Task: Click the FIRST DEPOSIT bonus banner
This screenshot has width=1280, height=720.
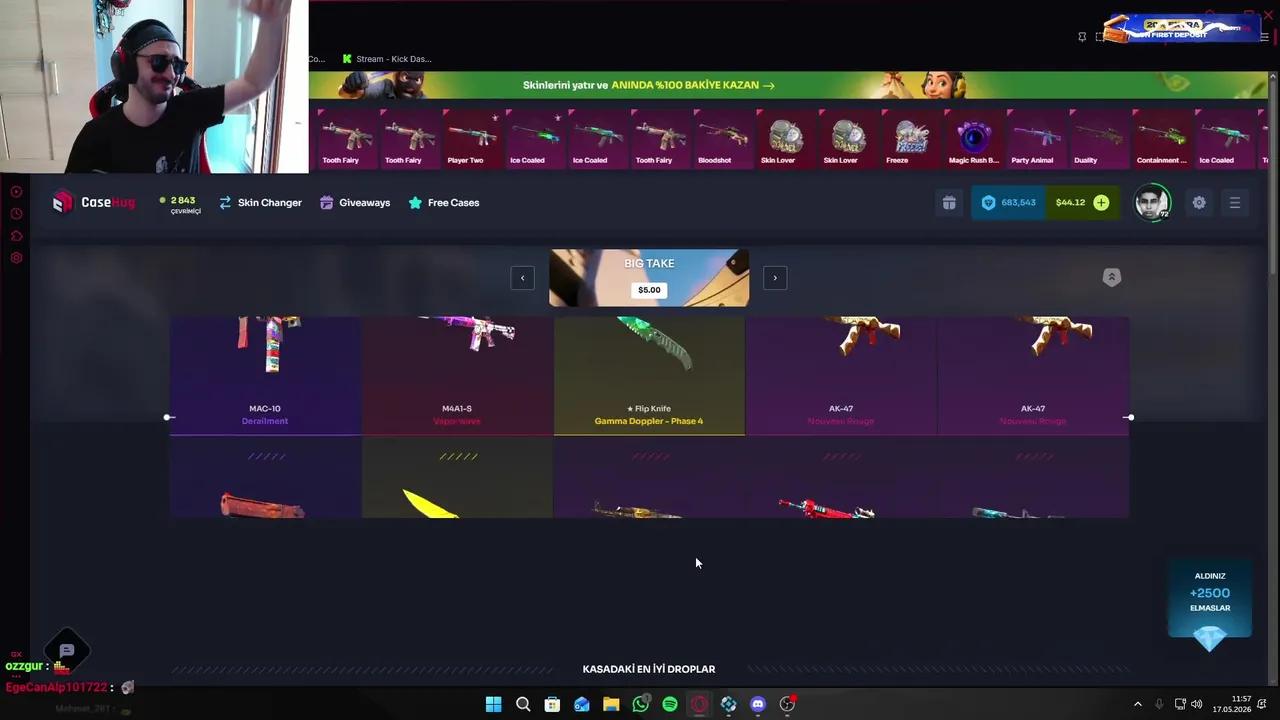Action: (1180, 28)
